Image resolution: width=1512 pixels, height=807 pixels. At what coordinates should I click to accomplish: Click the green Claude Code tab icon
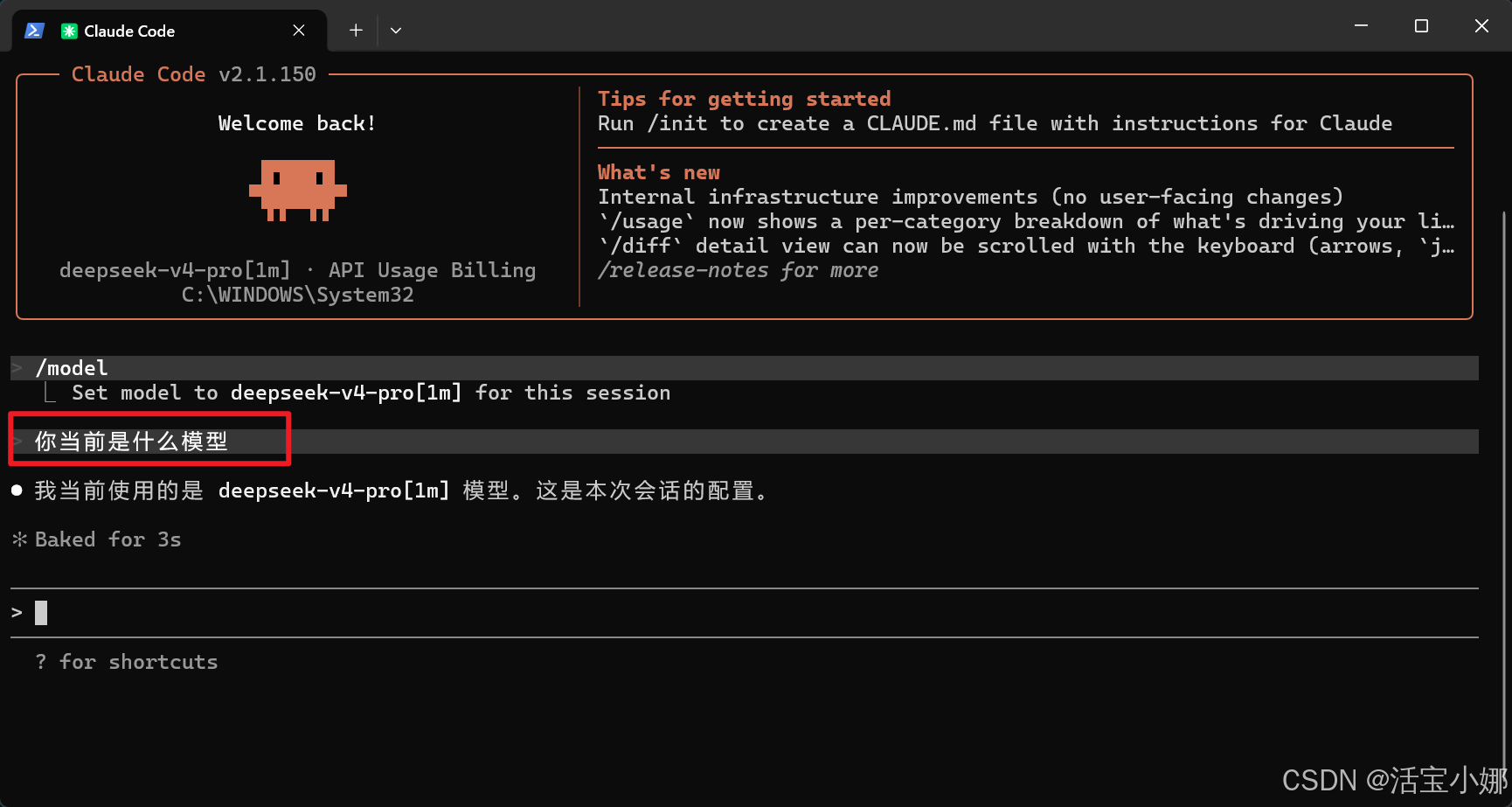[69, 31]
